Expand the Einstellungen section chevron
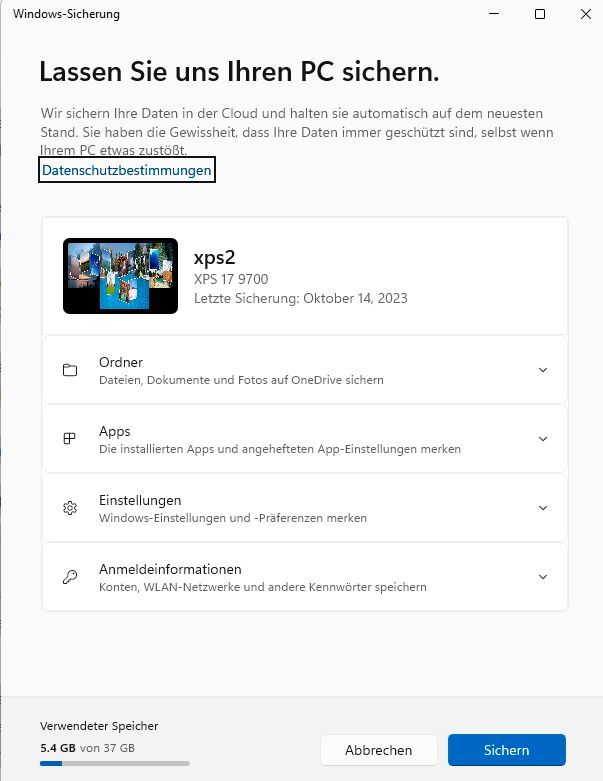This screenshot has height=781, width=603. pos(543,508)
